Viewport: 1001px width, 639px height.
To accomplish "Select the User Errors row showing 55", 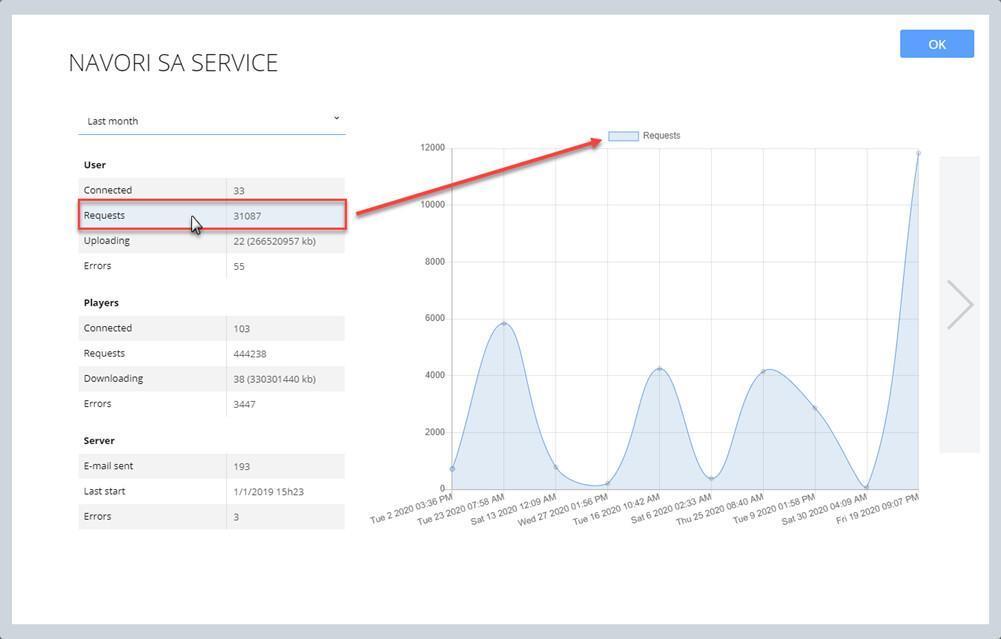I will [x=212, y=266].
